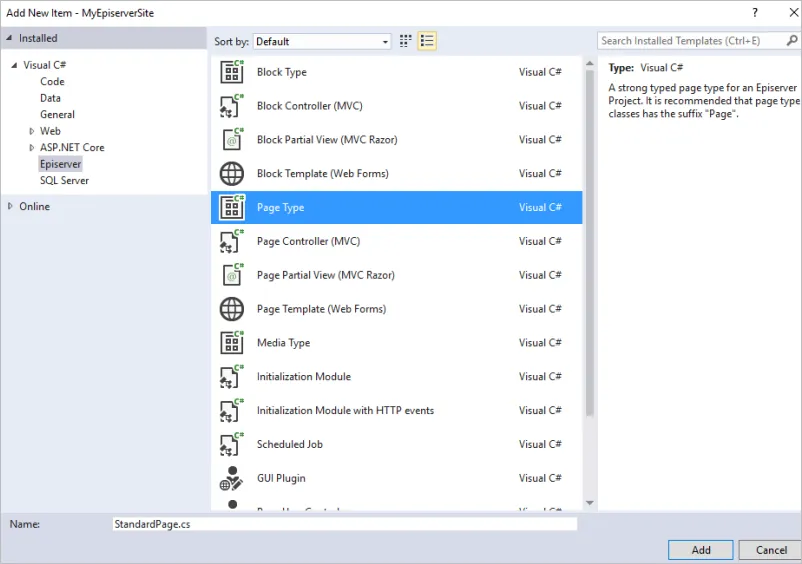Image resolution: width=802 pixels, height=564 pixels.
Task: Switch to medium icons list view
Action: 427,41
